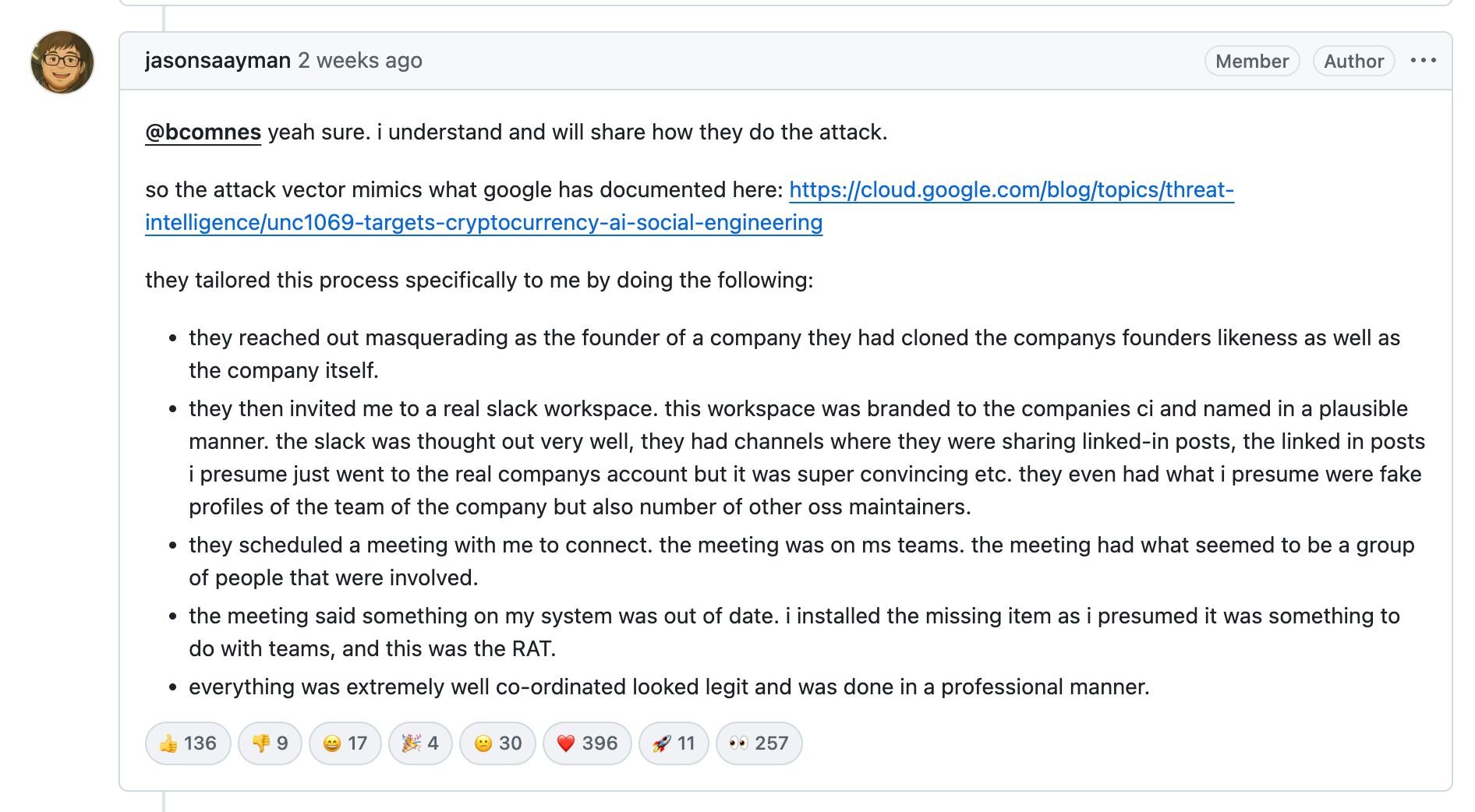This screenshot has height=812, width=1475.
Task: Toggle the thumbs up reaction (136)
Action: pos(188,743)
